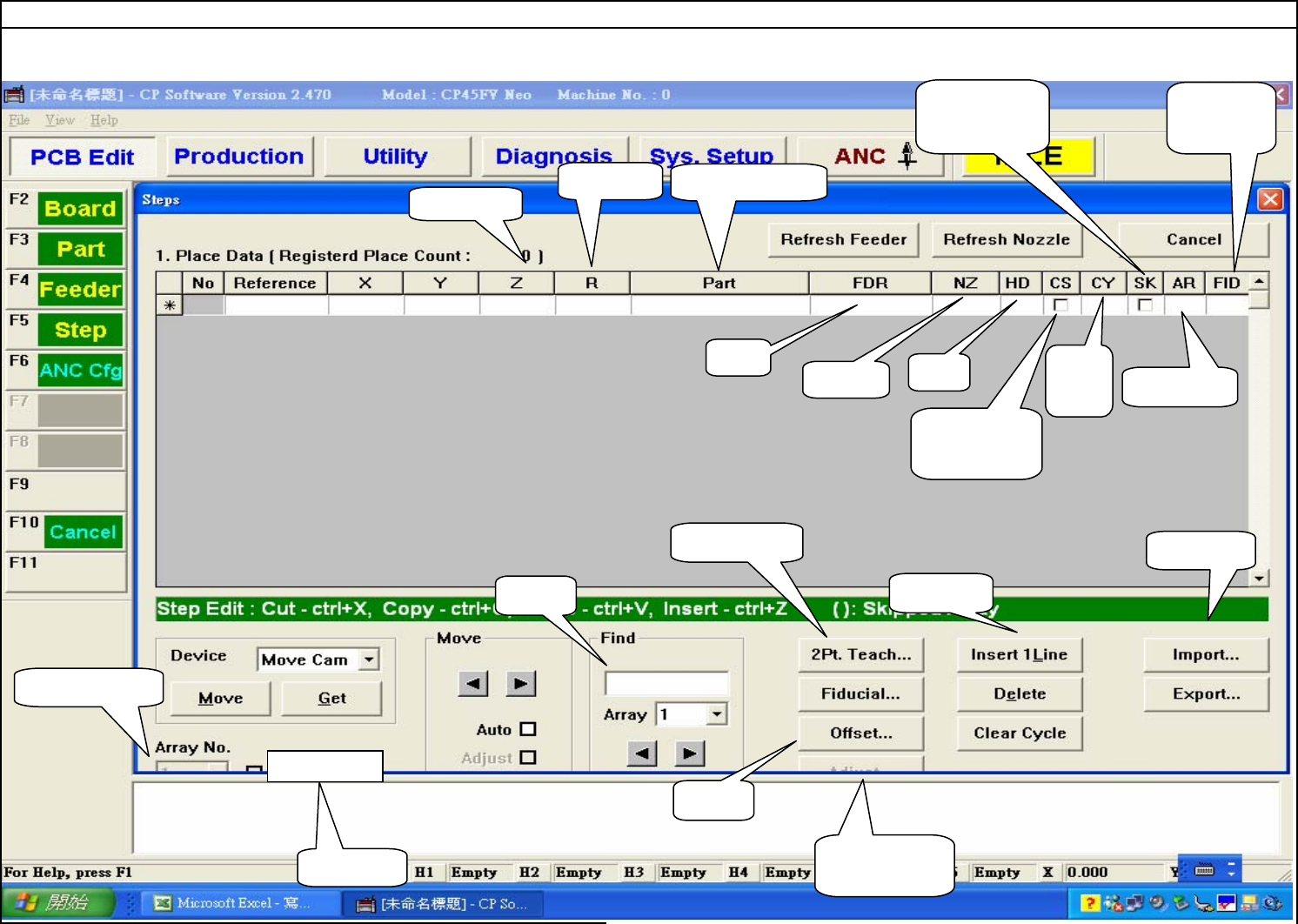
Task: Click the NZ column header
Action: coord(966,283)
